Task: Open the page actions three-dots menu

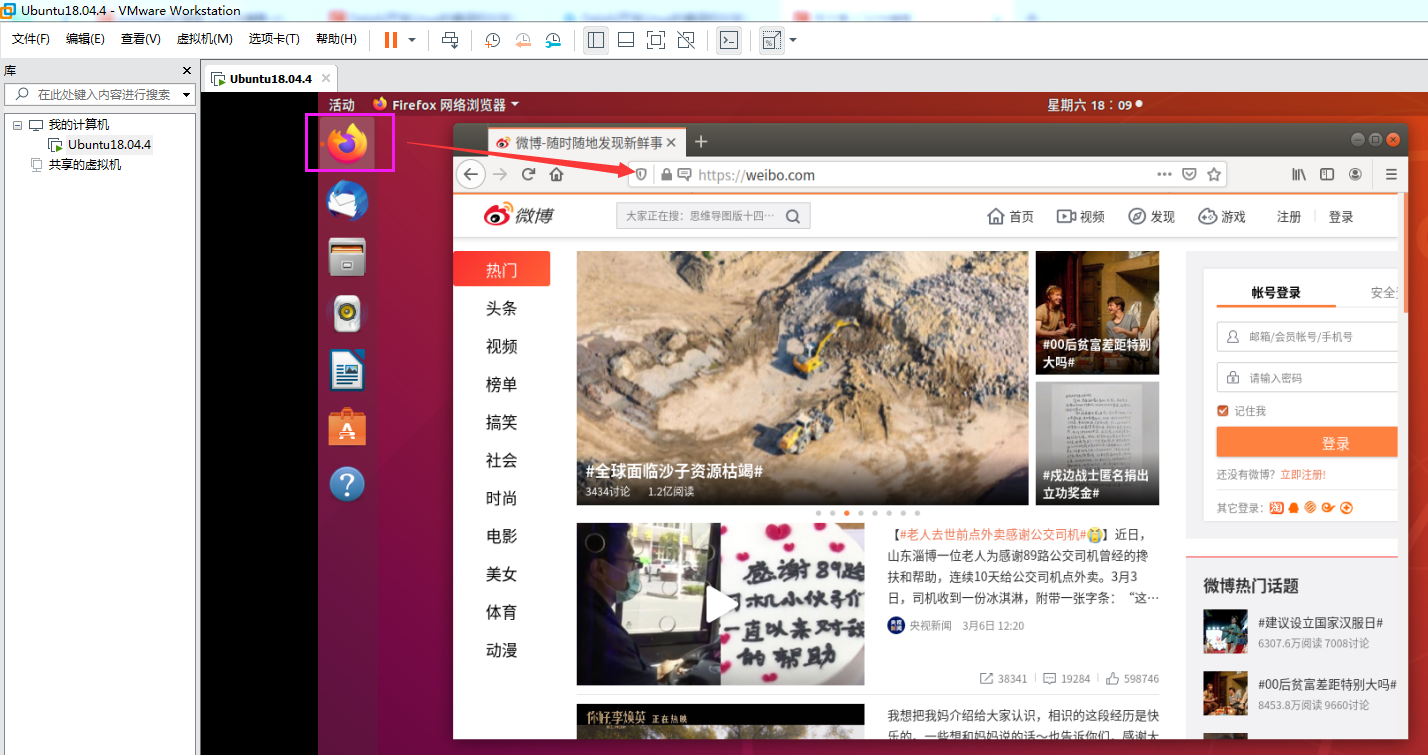Action: [1164, 174]
